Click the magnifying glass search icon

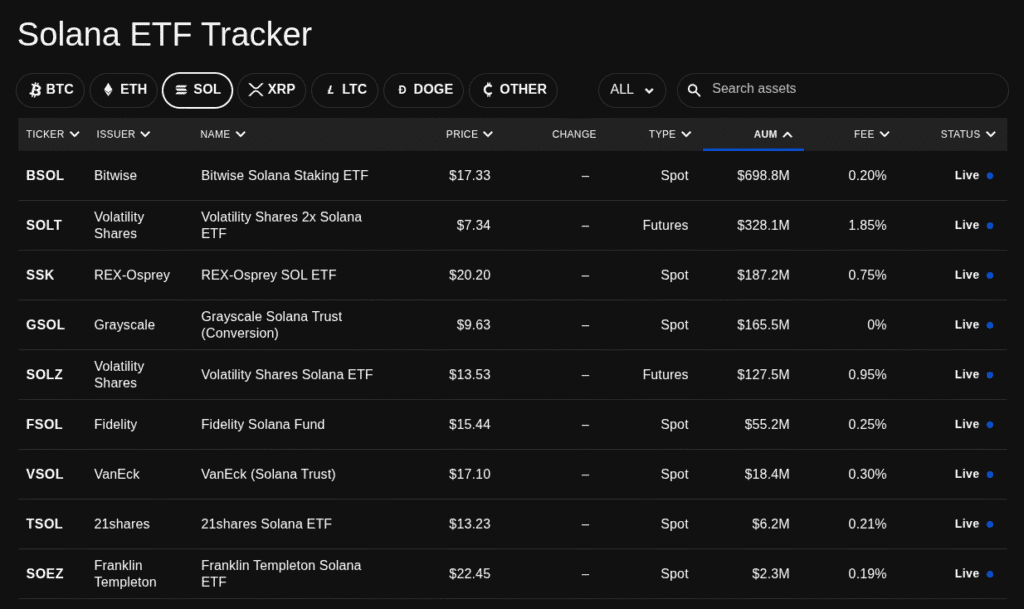[x=695, y=90]
